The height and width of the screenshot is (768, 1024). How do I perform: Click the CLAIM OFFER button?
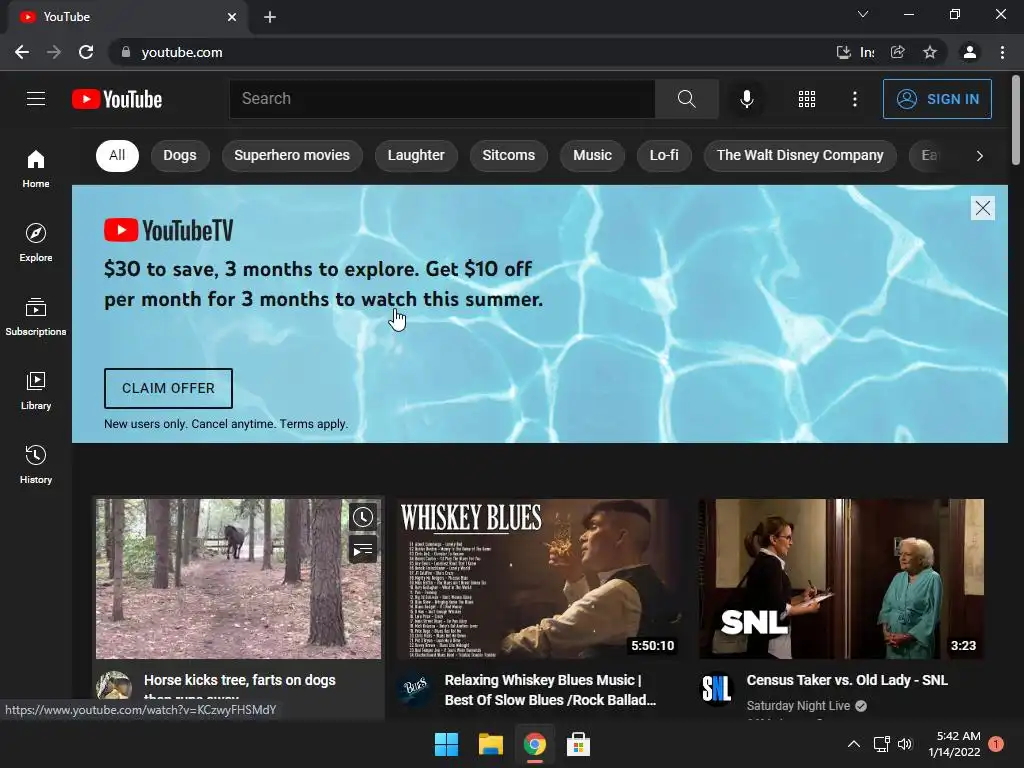(x=168, y=388)
